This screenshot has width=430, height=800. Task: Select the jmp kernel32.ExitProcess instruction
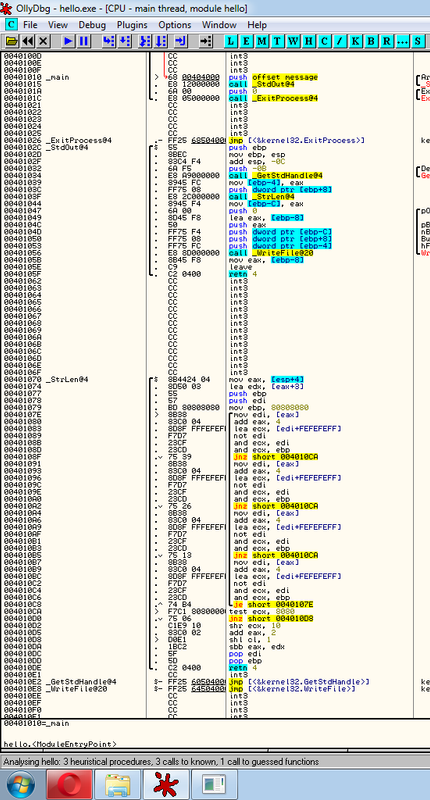pyautogui.click(x=297, y=140)
